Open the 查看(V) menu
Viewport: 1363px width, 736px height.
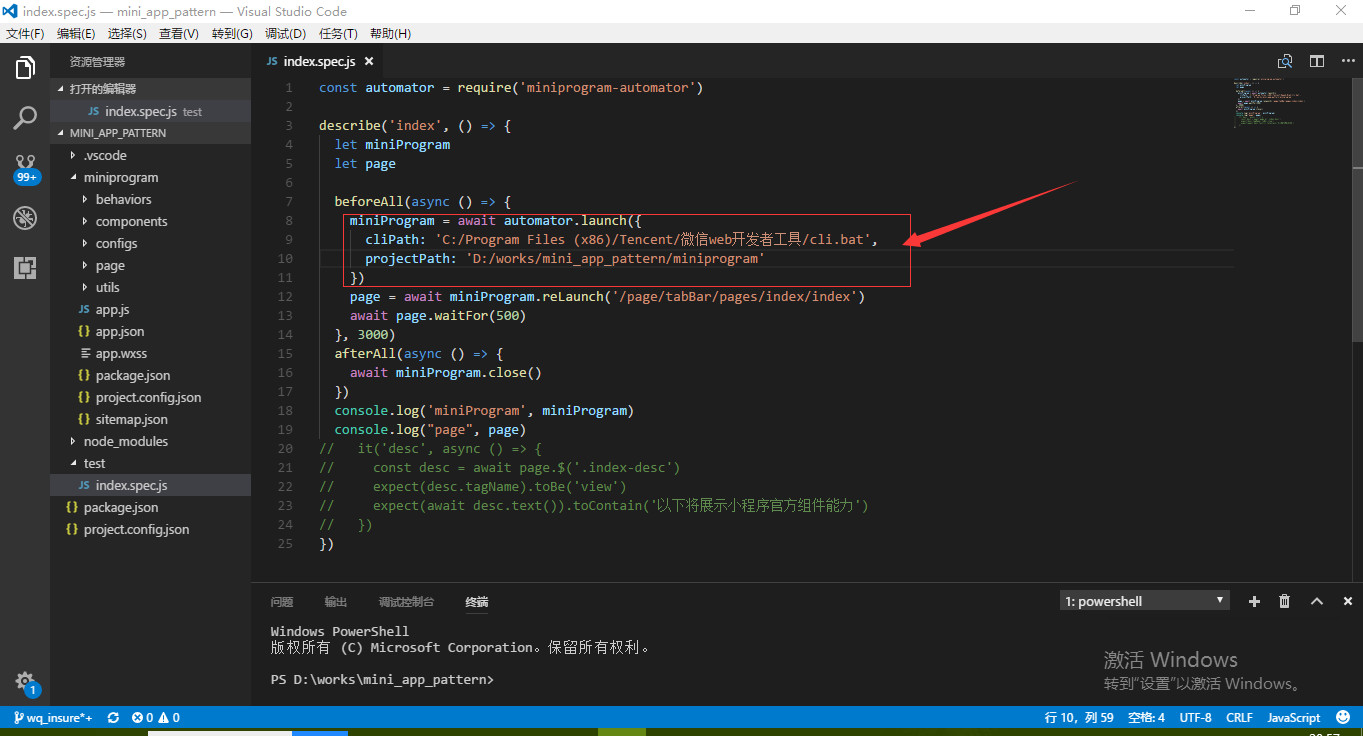point(179,33)
